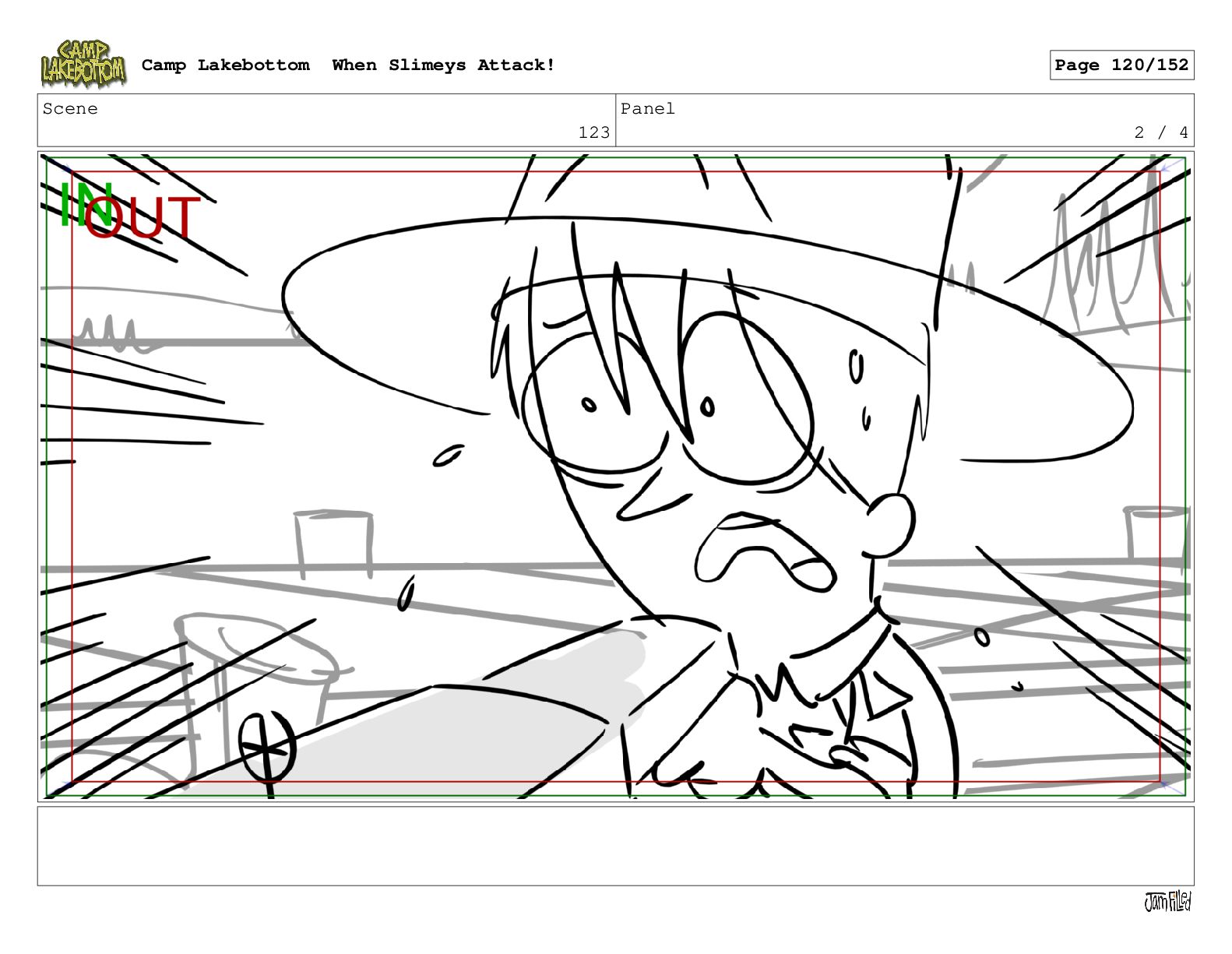Click the 'Jam Filled' studio logo

point(1167,902)
